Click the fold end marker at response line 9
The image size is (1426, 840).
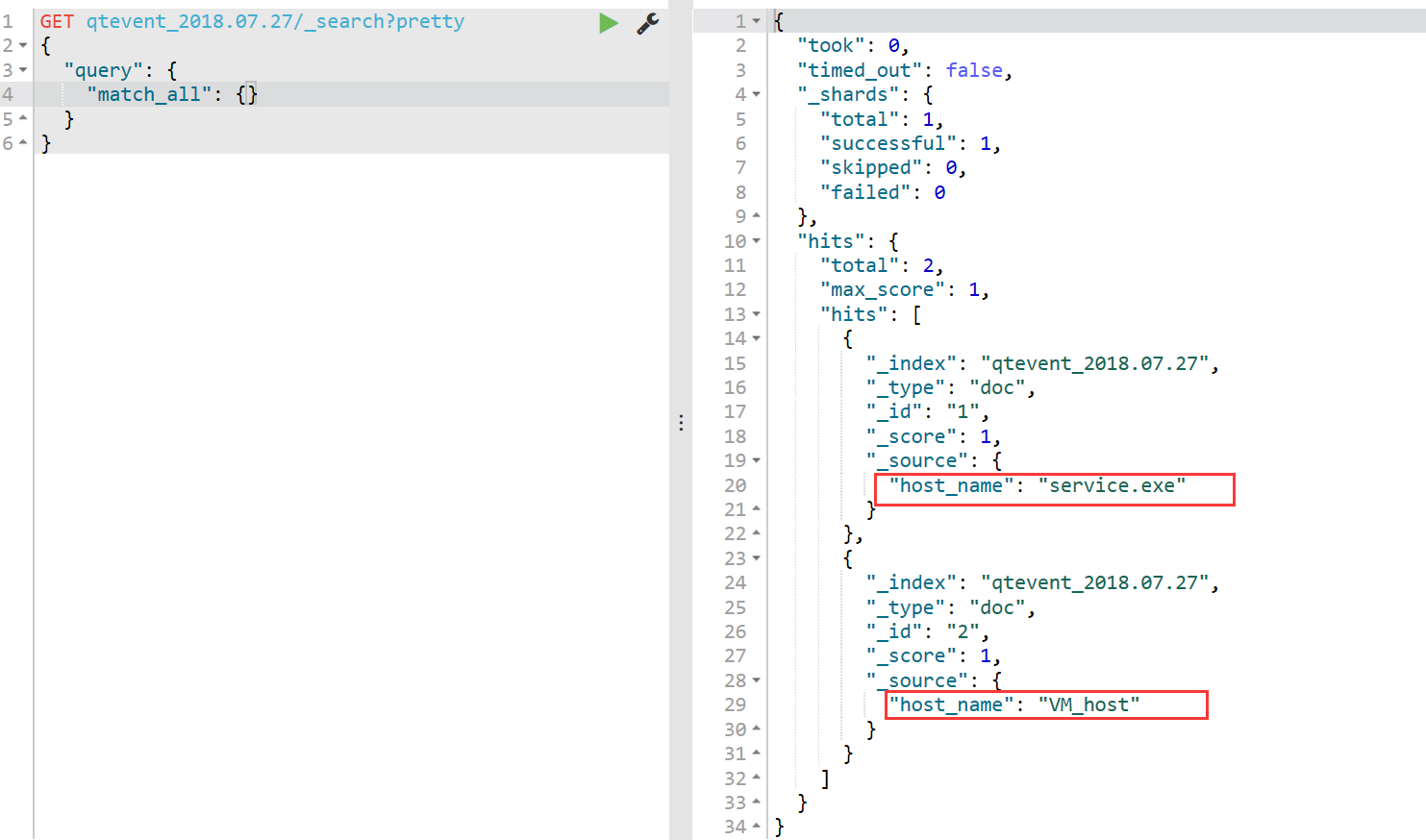pos(757,216)
